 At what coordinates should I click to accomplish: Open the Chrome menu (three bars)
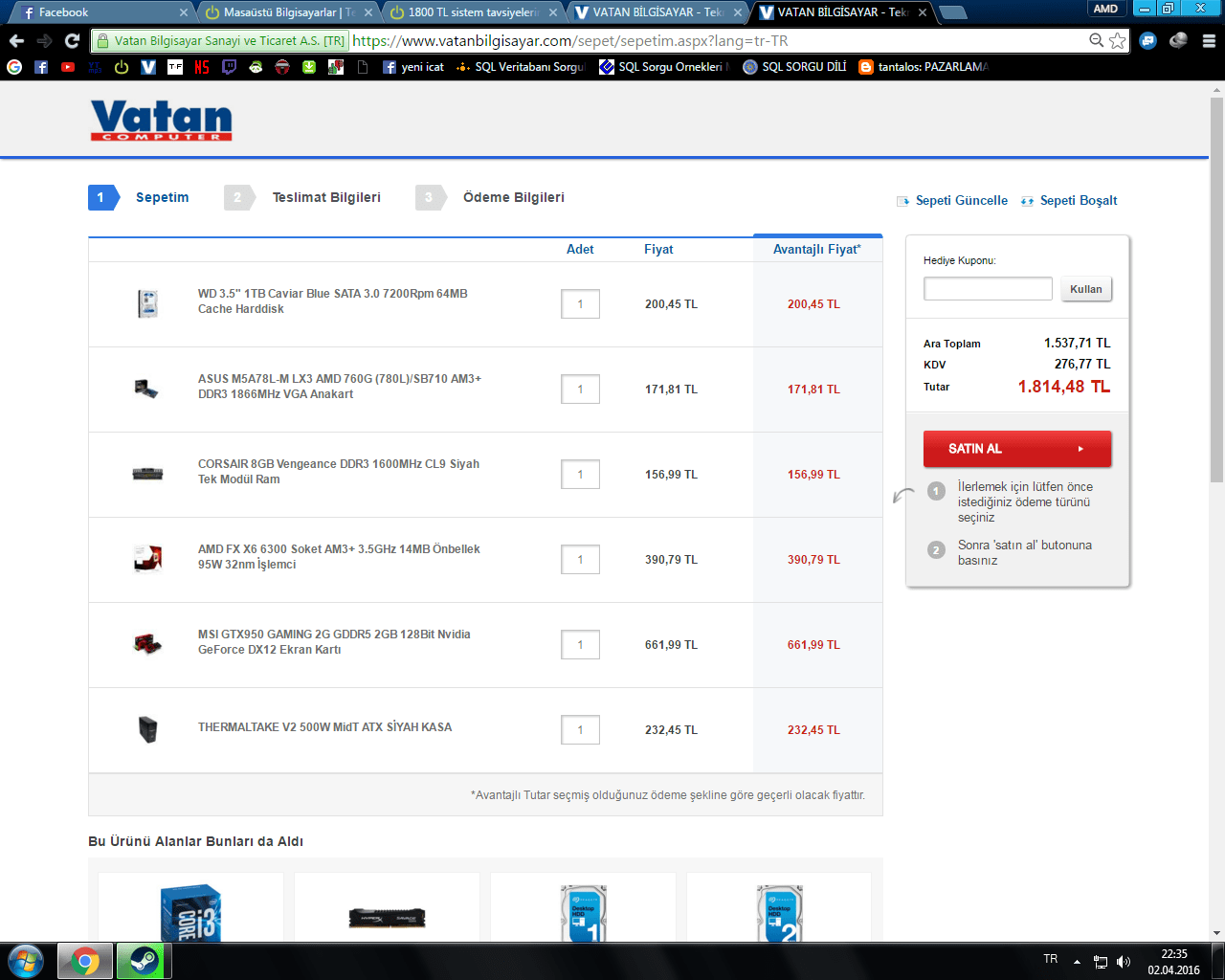(1209, 41)
